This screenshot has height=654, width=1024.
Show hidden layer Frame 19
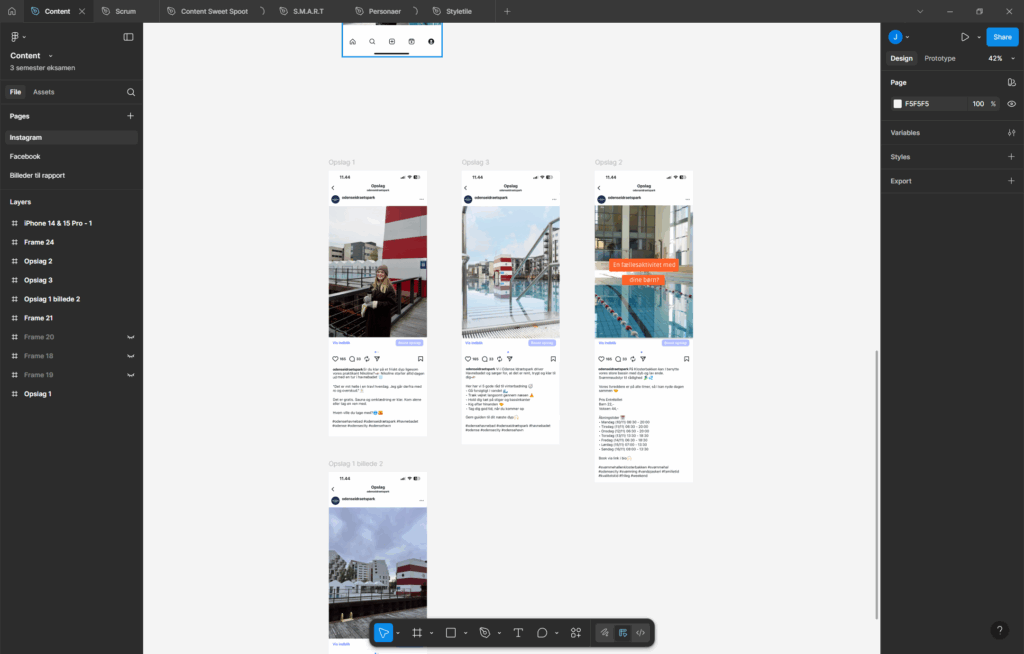[x=131, y=375]
